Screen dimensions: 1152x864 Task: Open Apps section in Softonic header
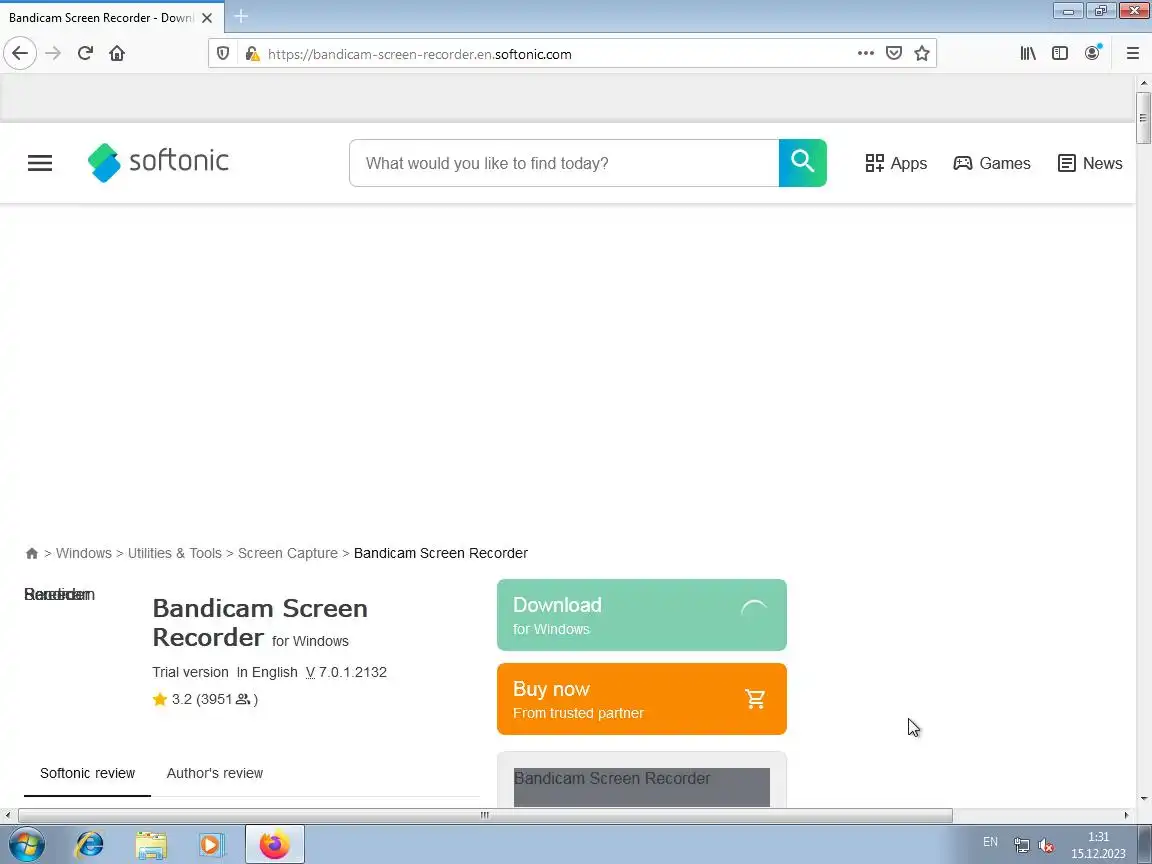point(896,163)
